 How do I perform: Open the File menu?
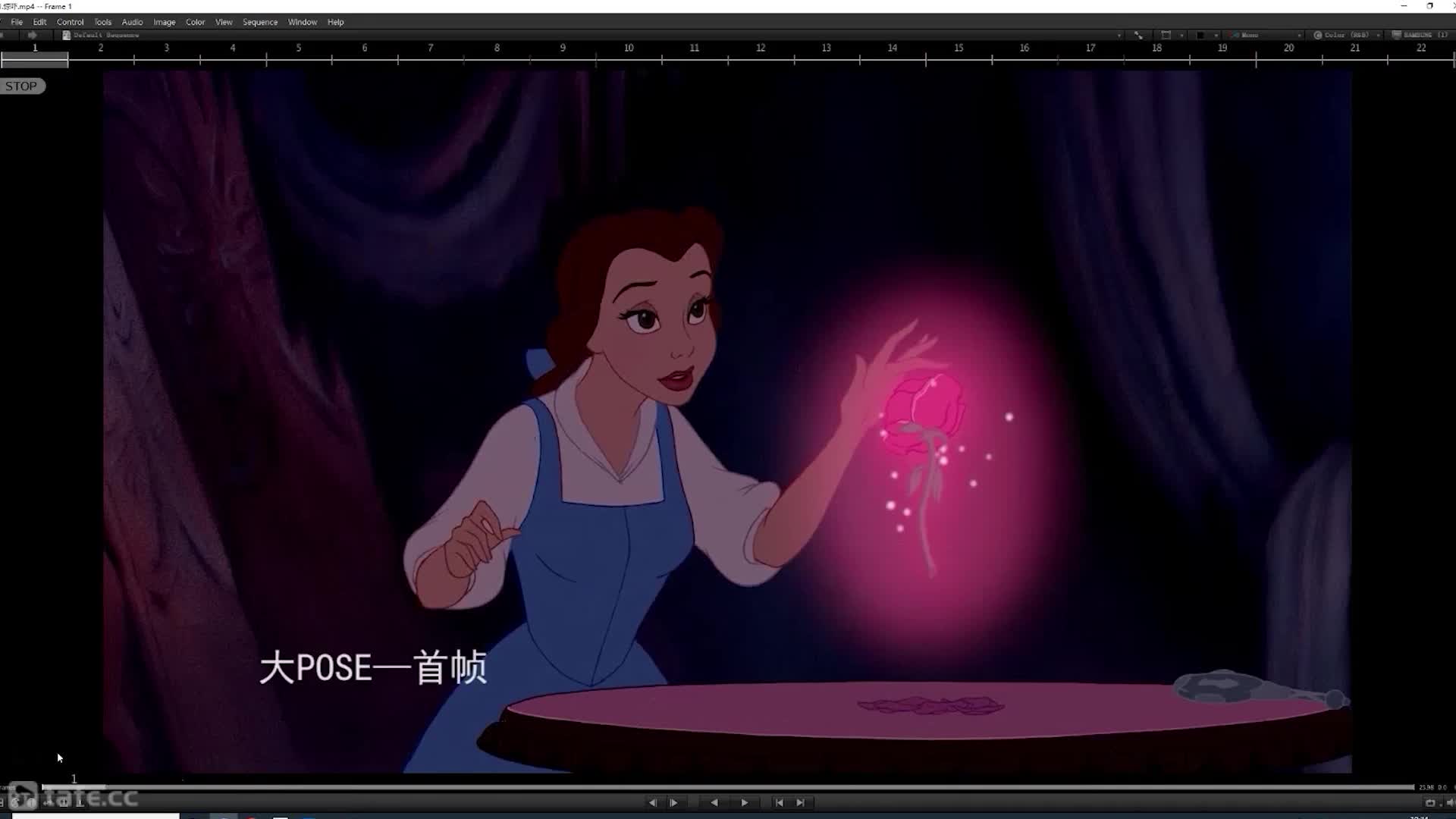[17, 22]
